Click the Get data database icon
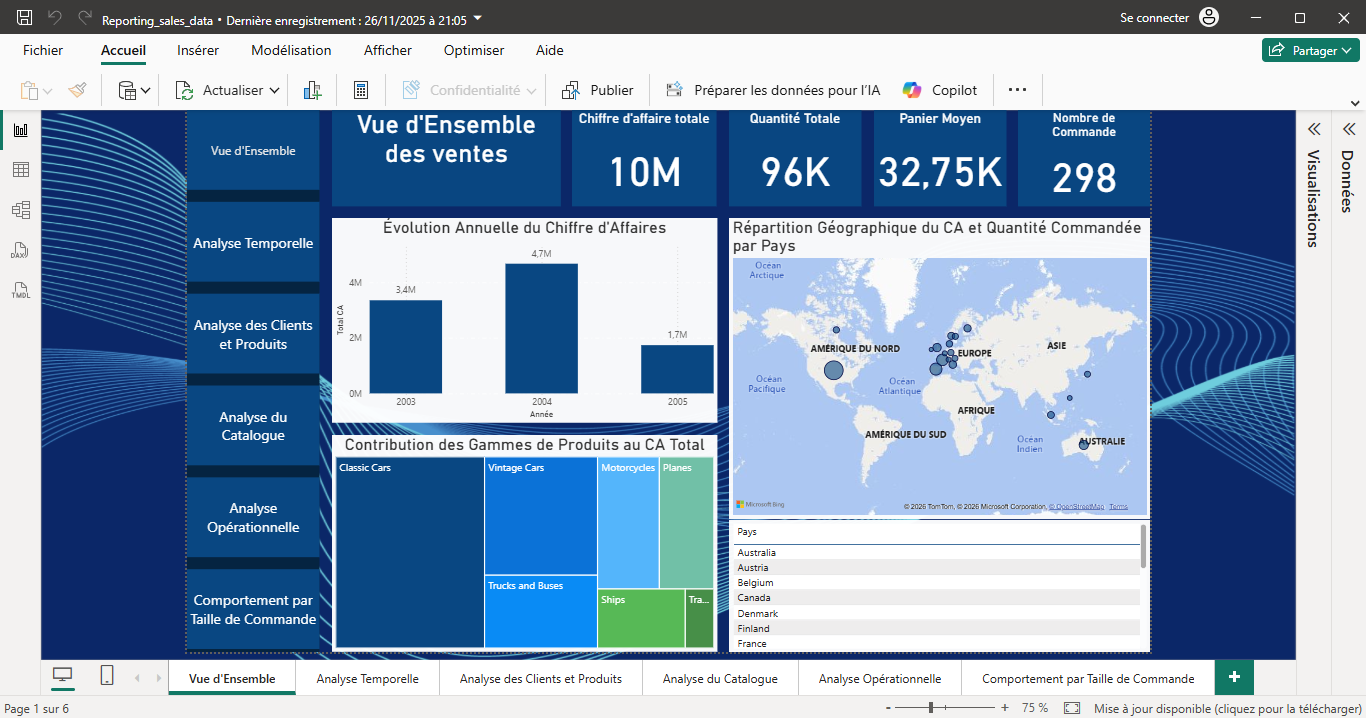The image size is (1366, 718). pos(127,90)
